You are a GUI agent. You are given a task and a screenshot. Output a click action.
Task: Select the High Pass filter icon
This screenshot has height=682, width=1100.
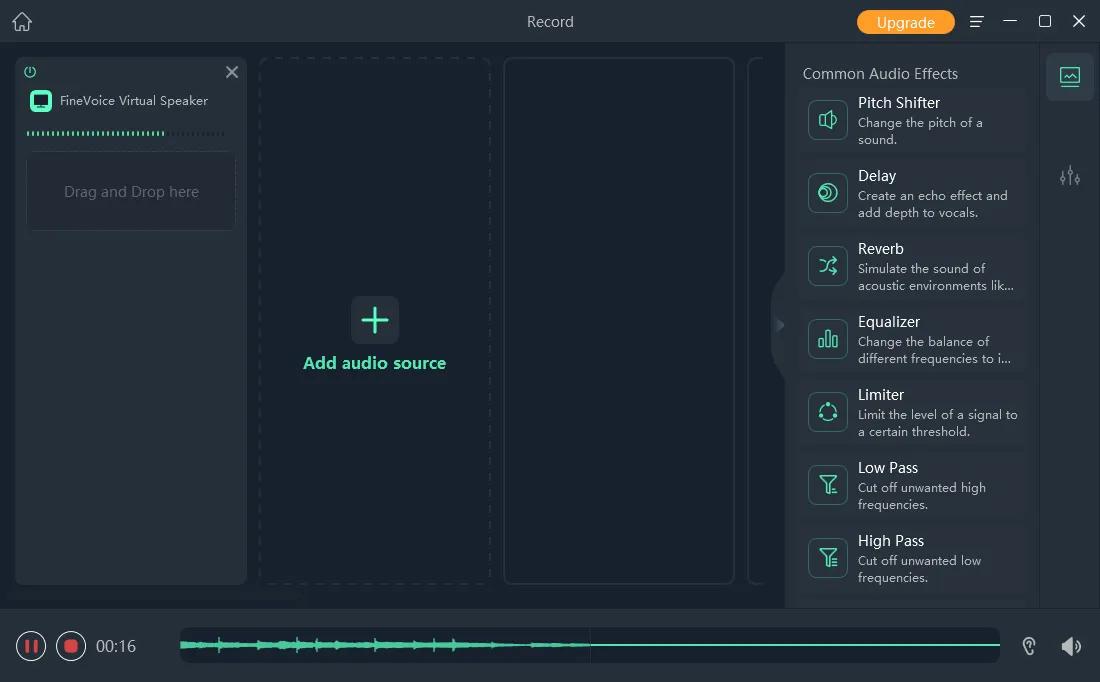click(x=828, y=558)
